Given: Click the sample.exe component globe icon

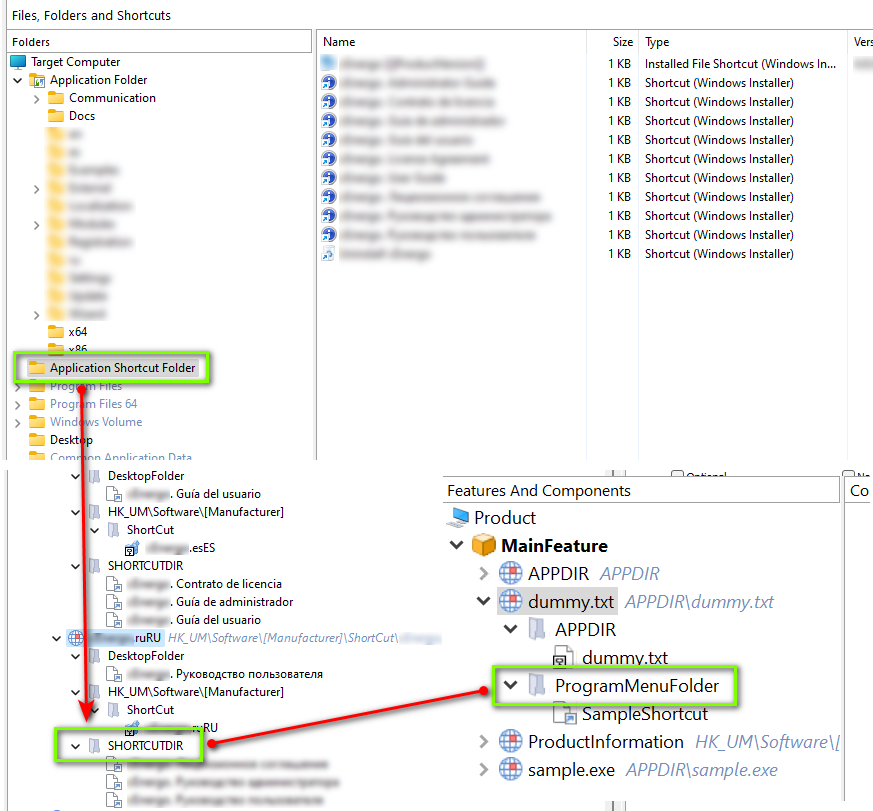Looking at the screenshot, I should click(510, 770).
